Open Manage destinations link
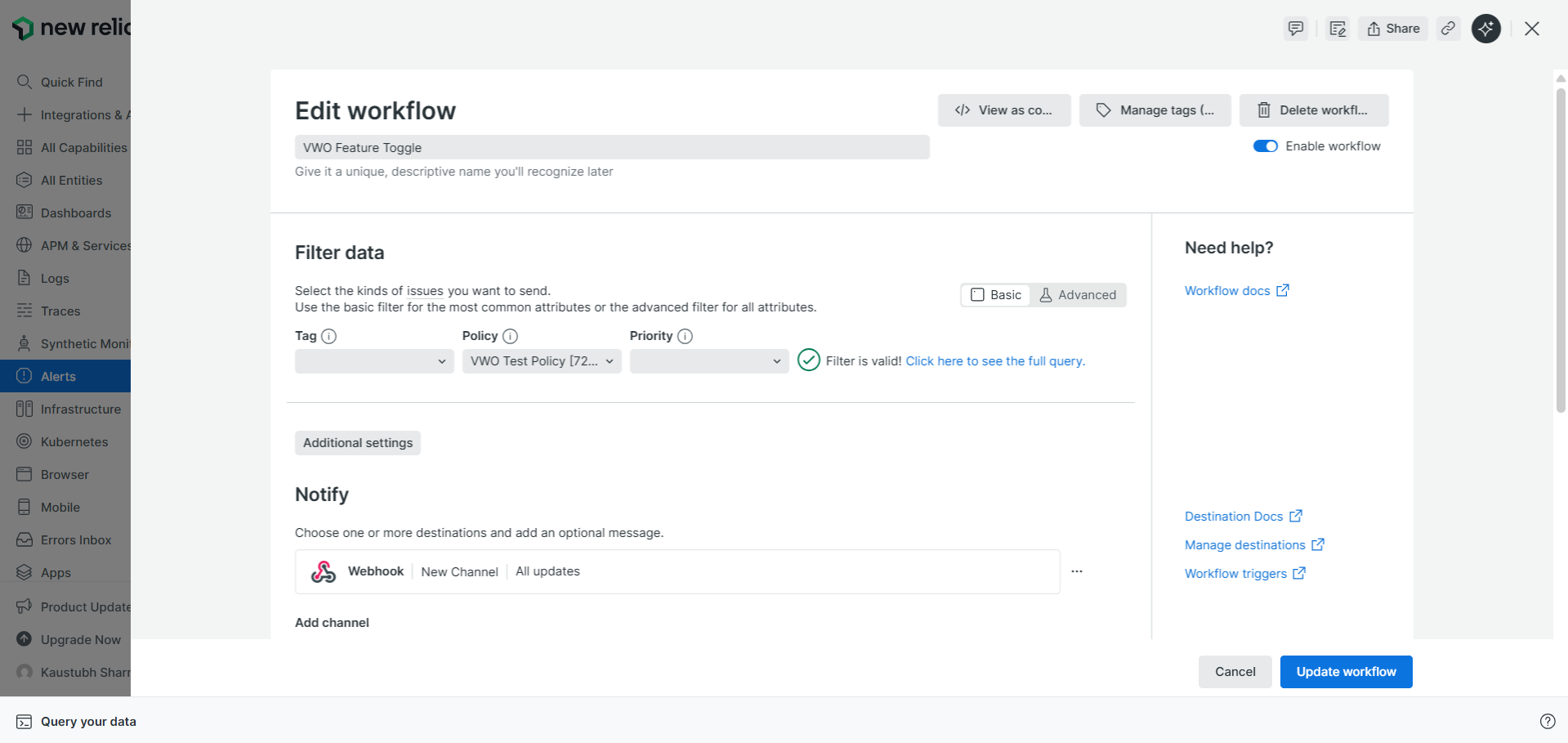 (x=1255, y=545)
